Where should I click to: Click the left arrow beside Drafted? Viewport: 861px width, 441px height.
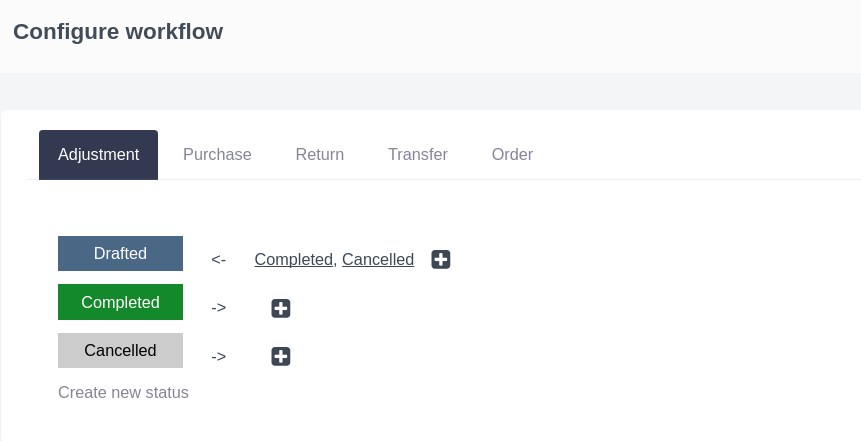click(x=219, y=259)
